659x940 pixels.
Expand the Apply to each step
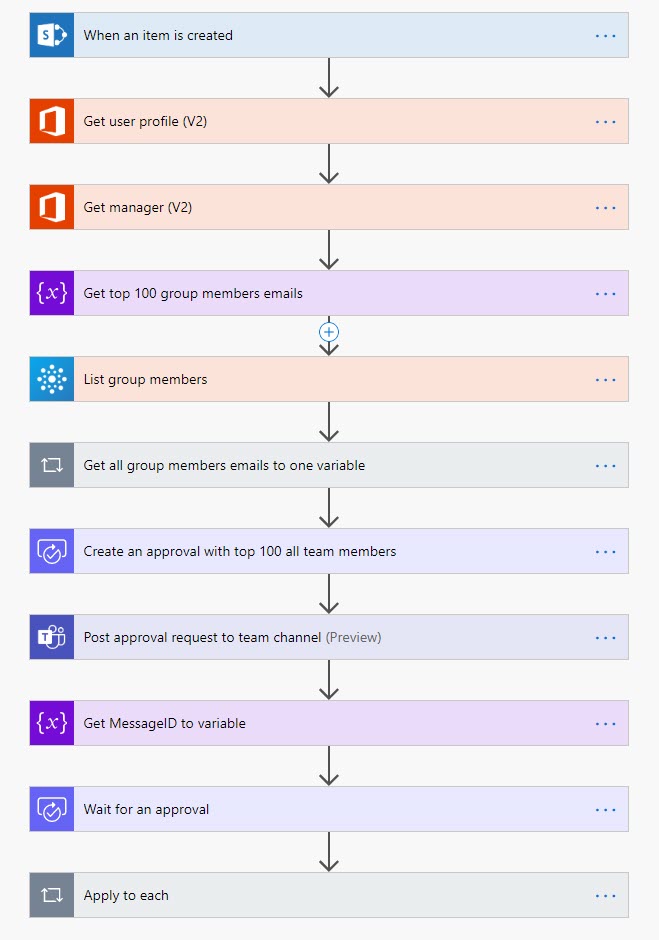(x=300, y=895)
